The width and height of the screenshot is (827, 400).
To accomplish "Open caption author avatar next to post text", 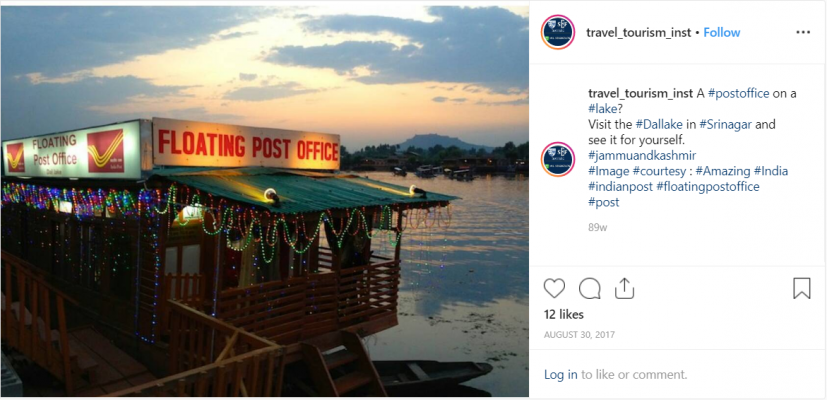I will coord(558,158).
